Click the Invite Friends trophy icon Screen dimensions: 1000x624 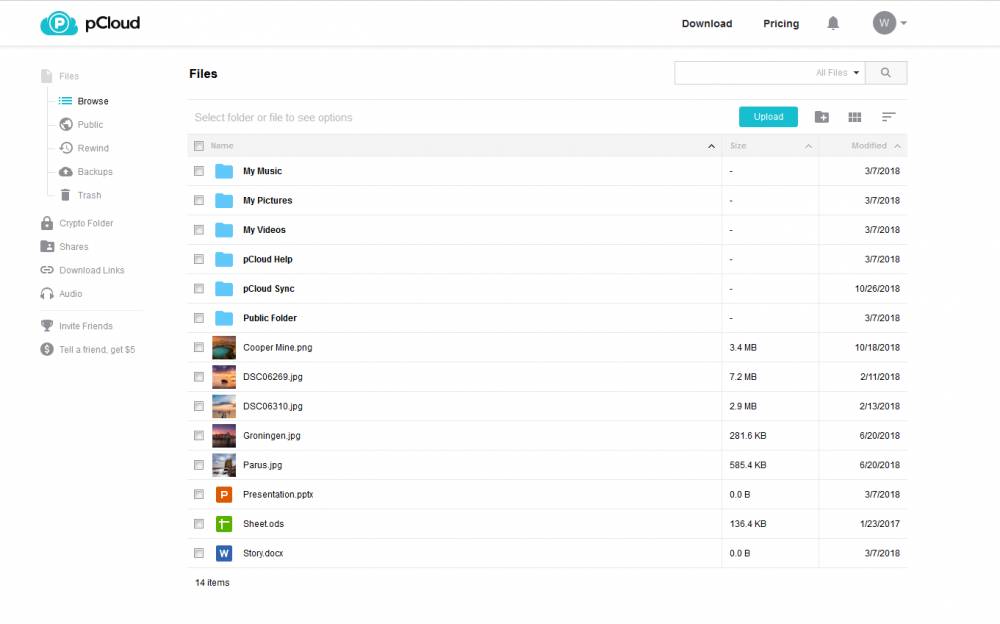[x=47, y=325]
